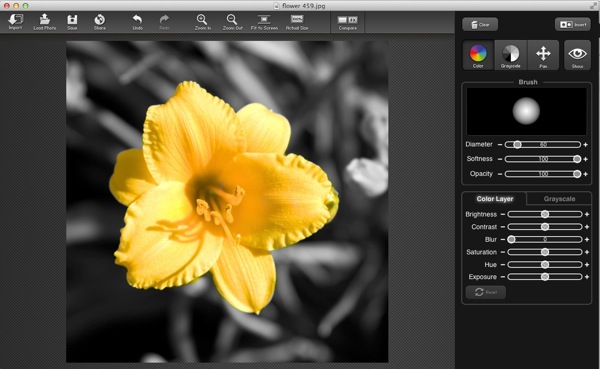Activate the Pan tool

543,55
